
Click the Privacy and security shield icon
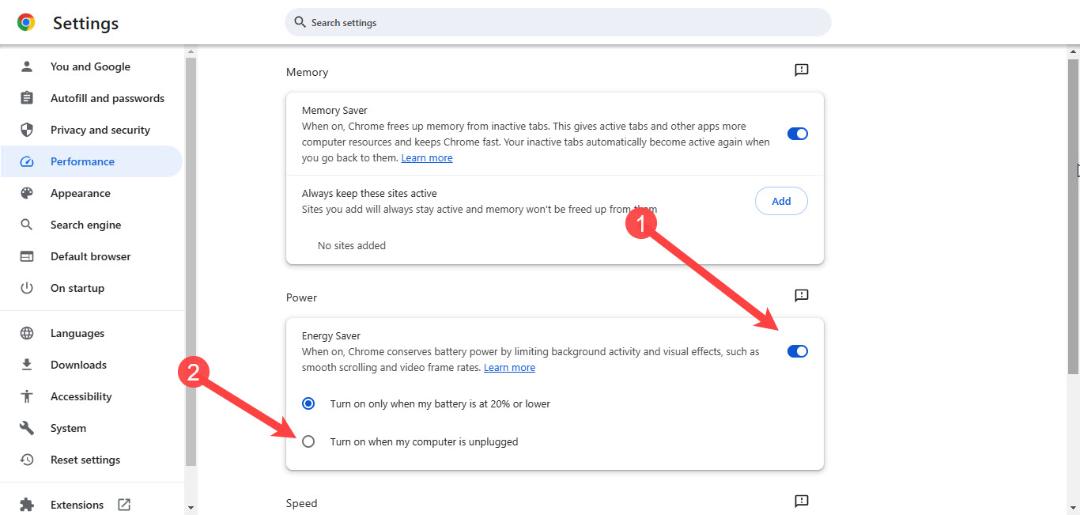click(27, 130)
